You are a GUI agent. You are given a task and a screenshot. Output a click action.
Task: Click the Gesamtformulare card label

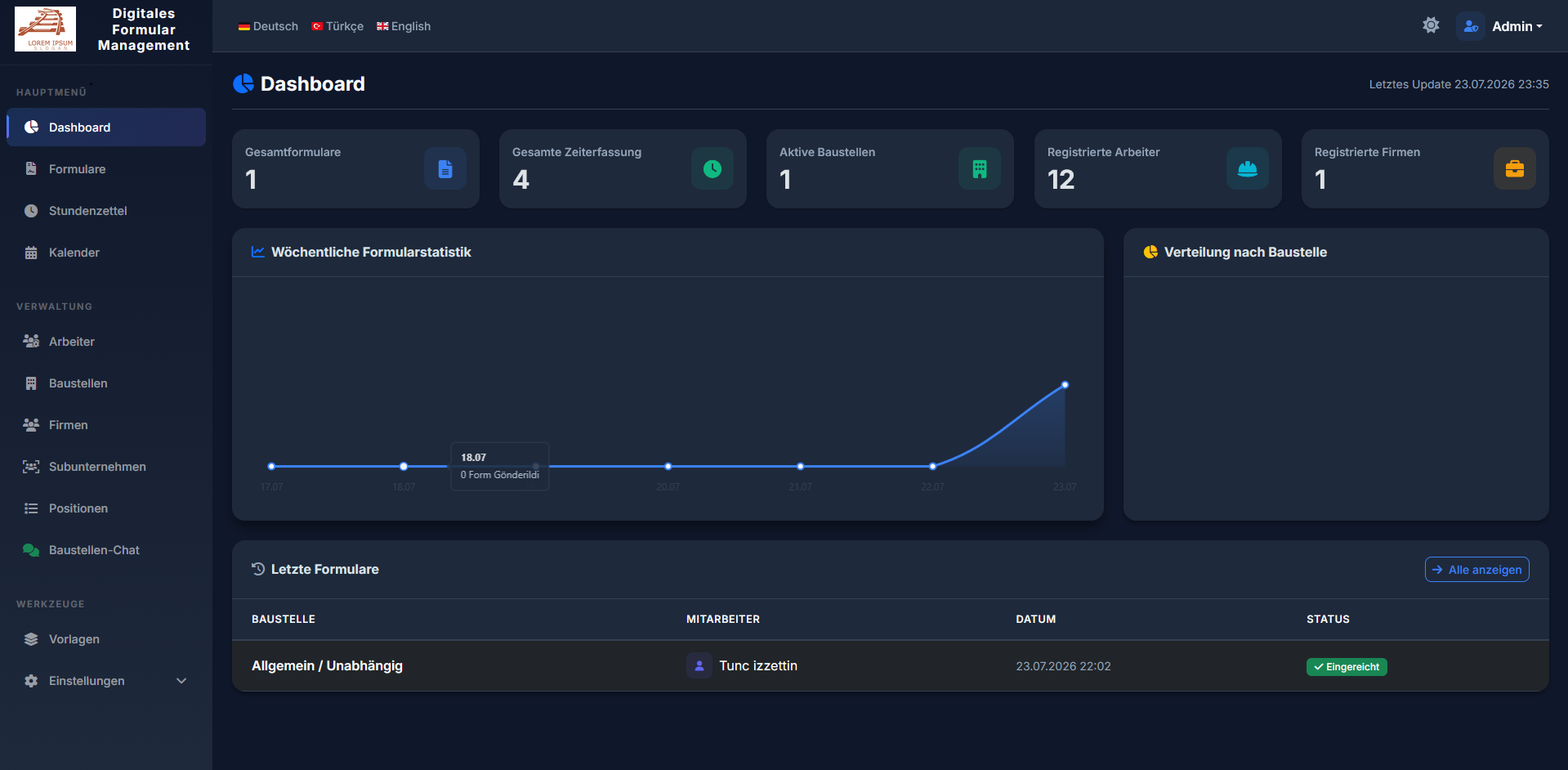click(x=293, y=152)
